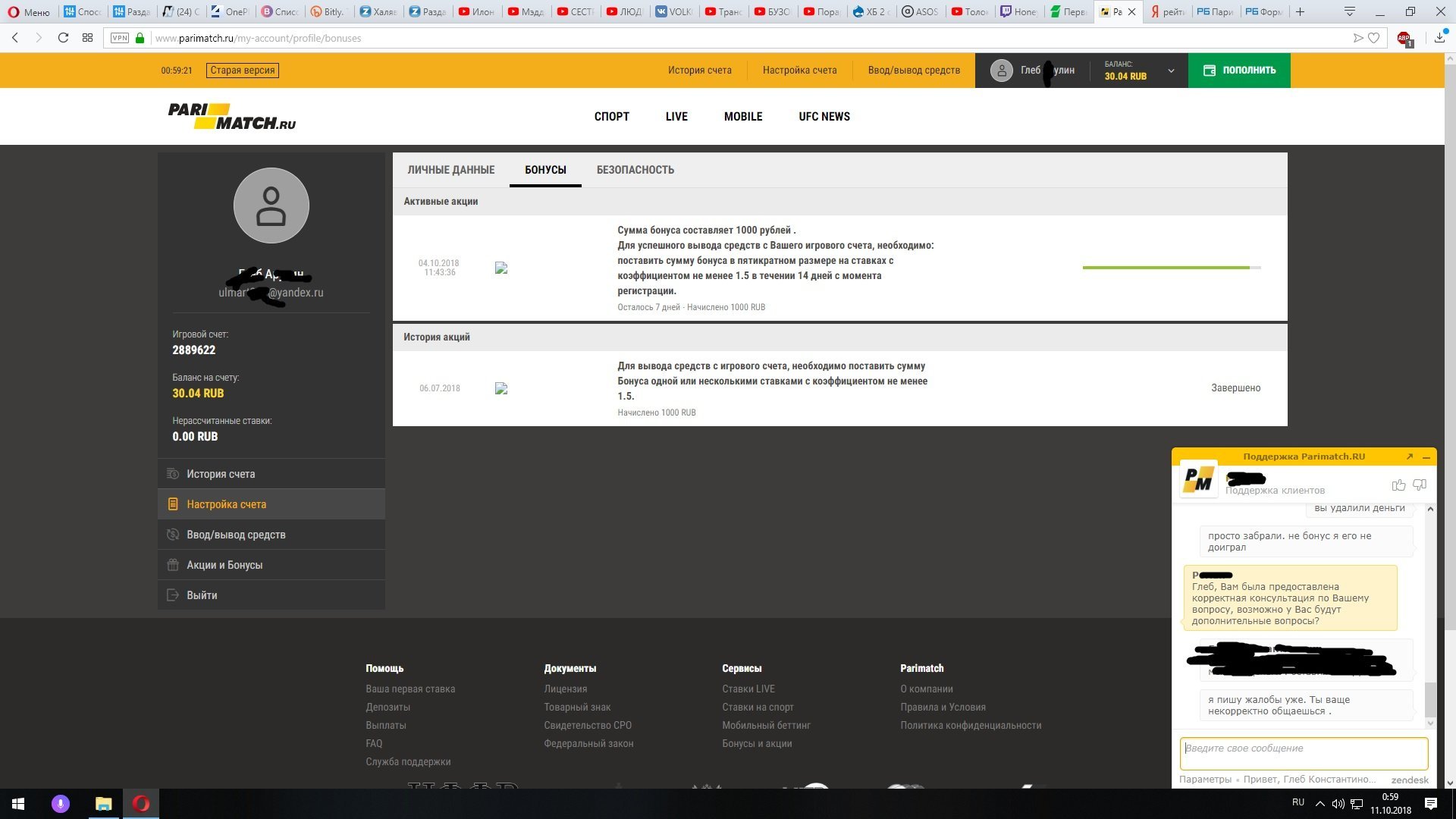
Task: Click the support chat scrollbar
Action: (x=1430, y=699)
